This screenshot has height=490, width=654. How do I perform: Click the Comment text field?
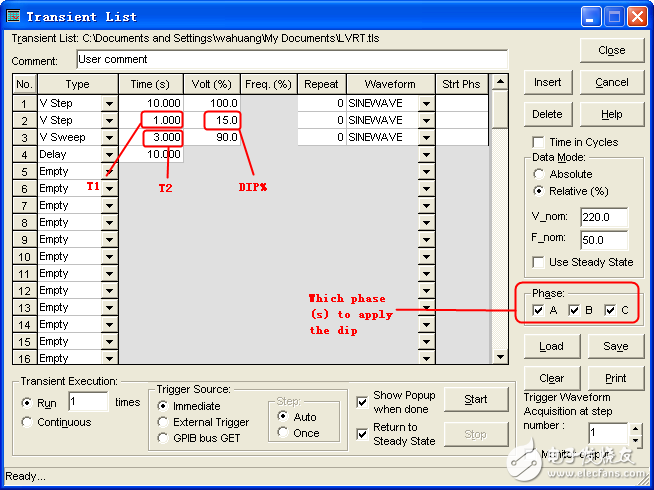click(x=290, y=60)
